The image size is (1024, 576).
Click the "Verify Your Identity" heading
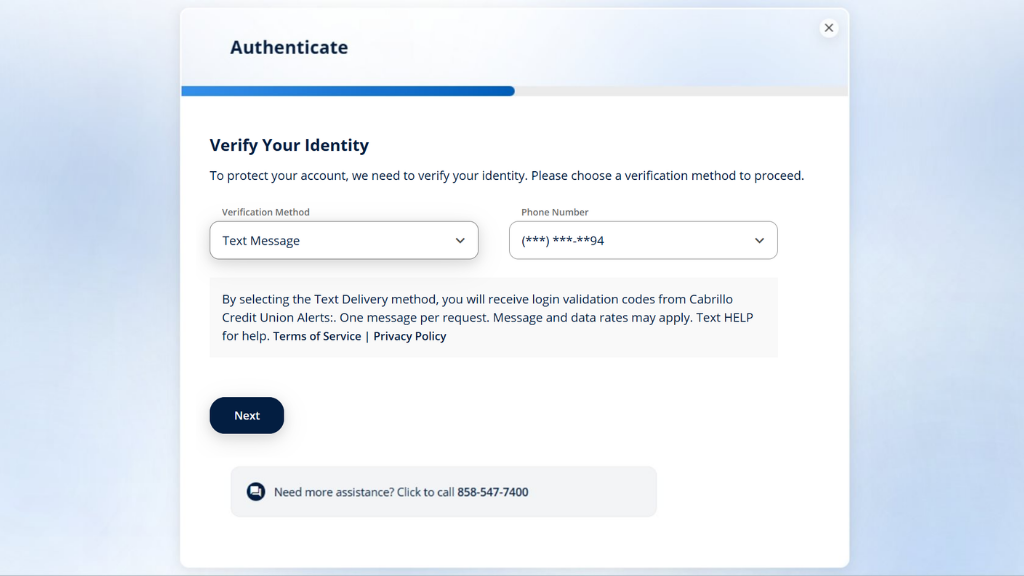click(289, 145)
